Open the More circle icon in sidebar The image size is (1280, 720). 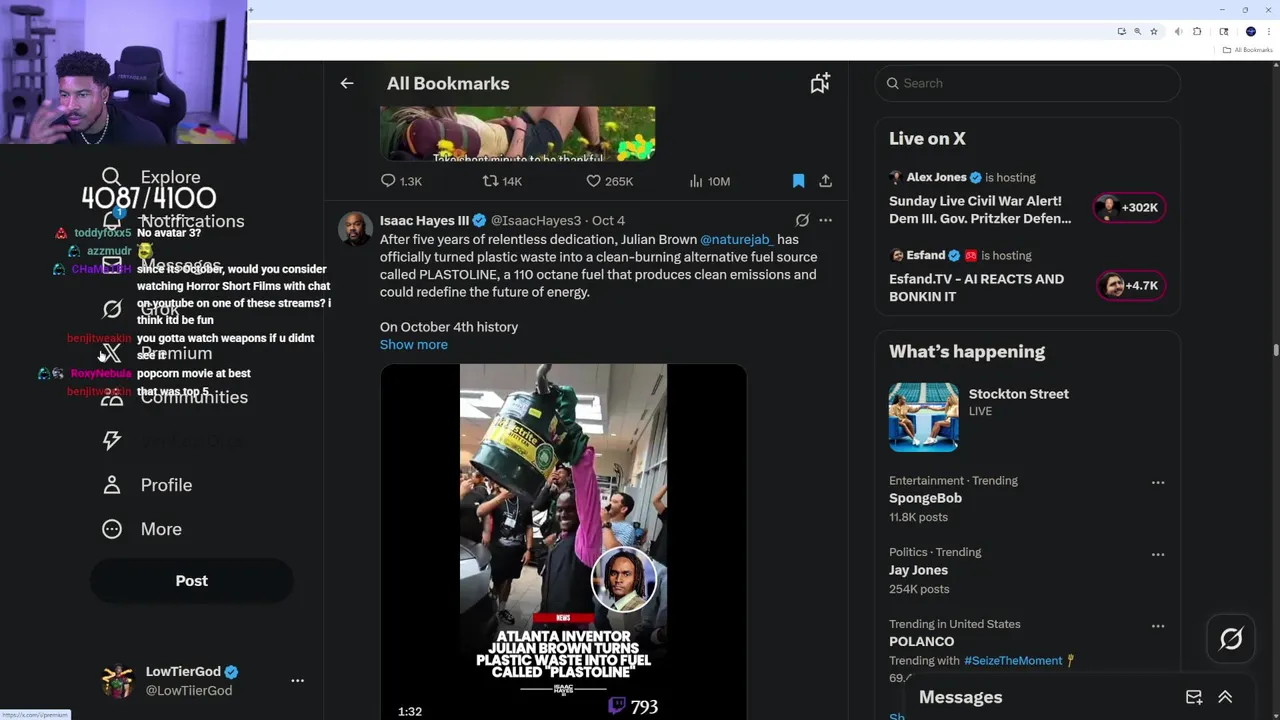point(112,529)
